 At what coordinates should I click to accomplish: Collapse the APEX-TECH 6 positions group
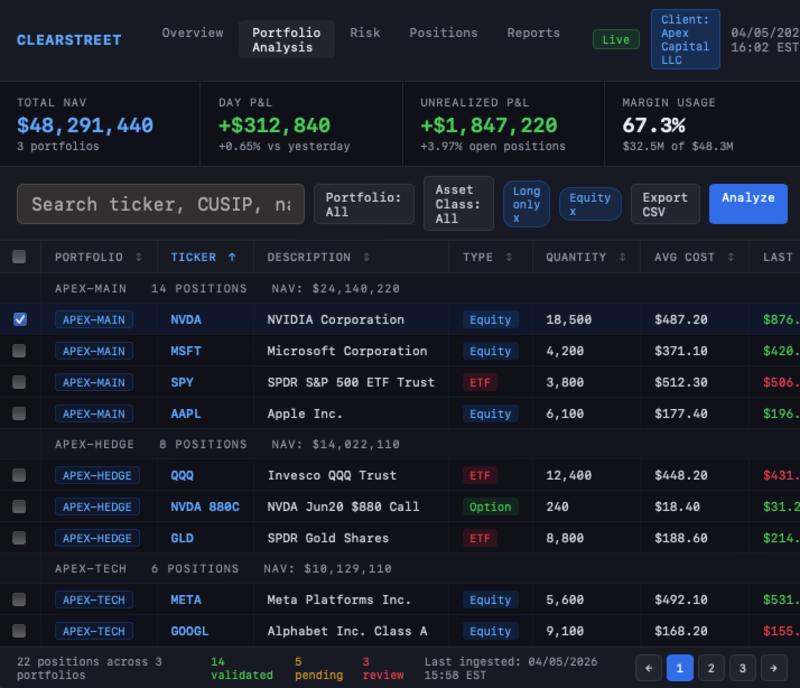[x=400, y=569]
